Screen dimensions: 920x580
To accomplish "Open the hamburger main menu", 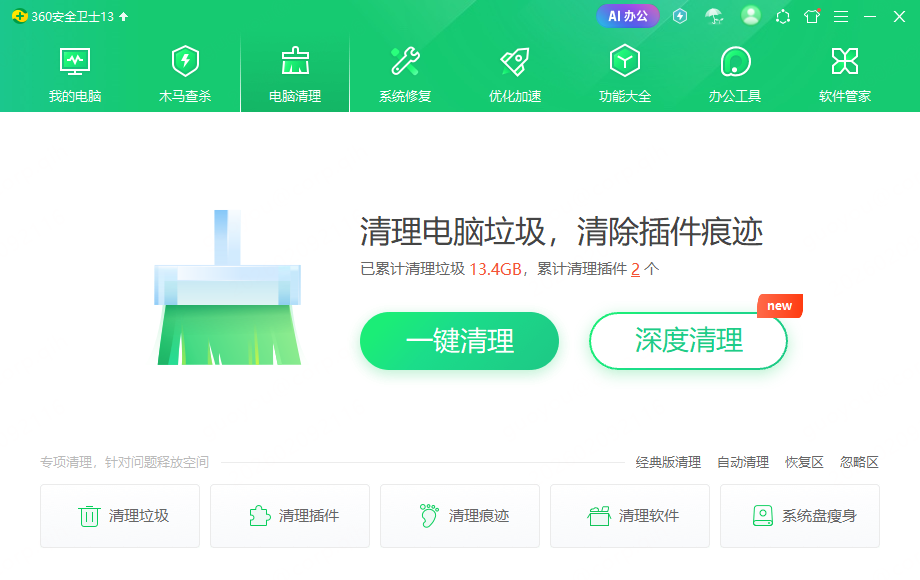I will 841,17.
